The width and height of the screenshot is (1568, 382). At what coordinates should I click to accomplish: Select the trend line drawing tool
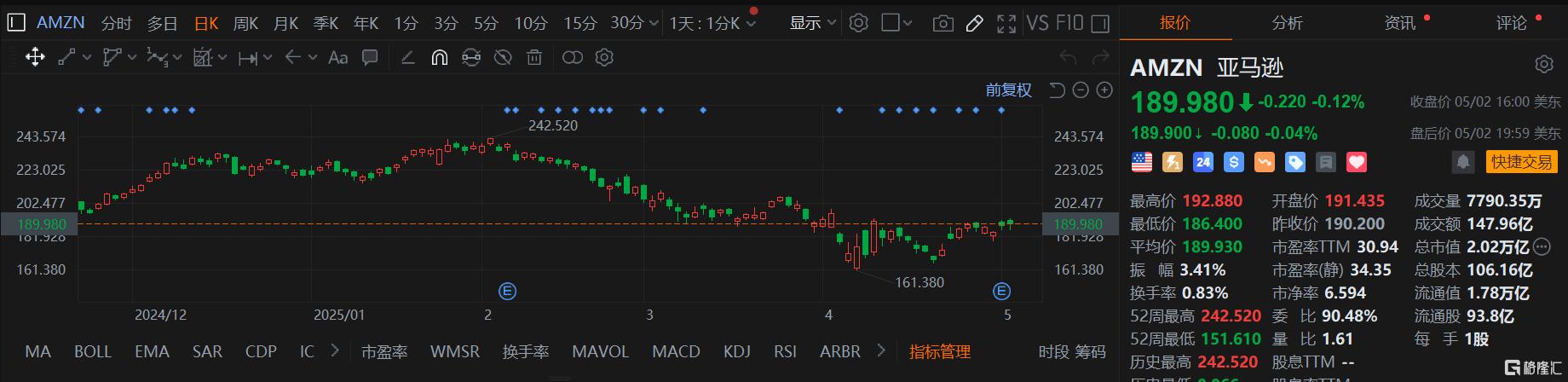[66, 58]
